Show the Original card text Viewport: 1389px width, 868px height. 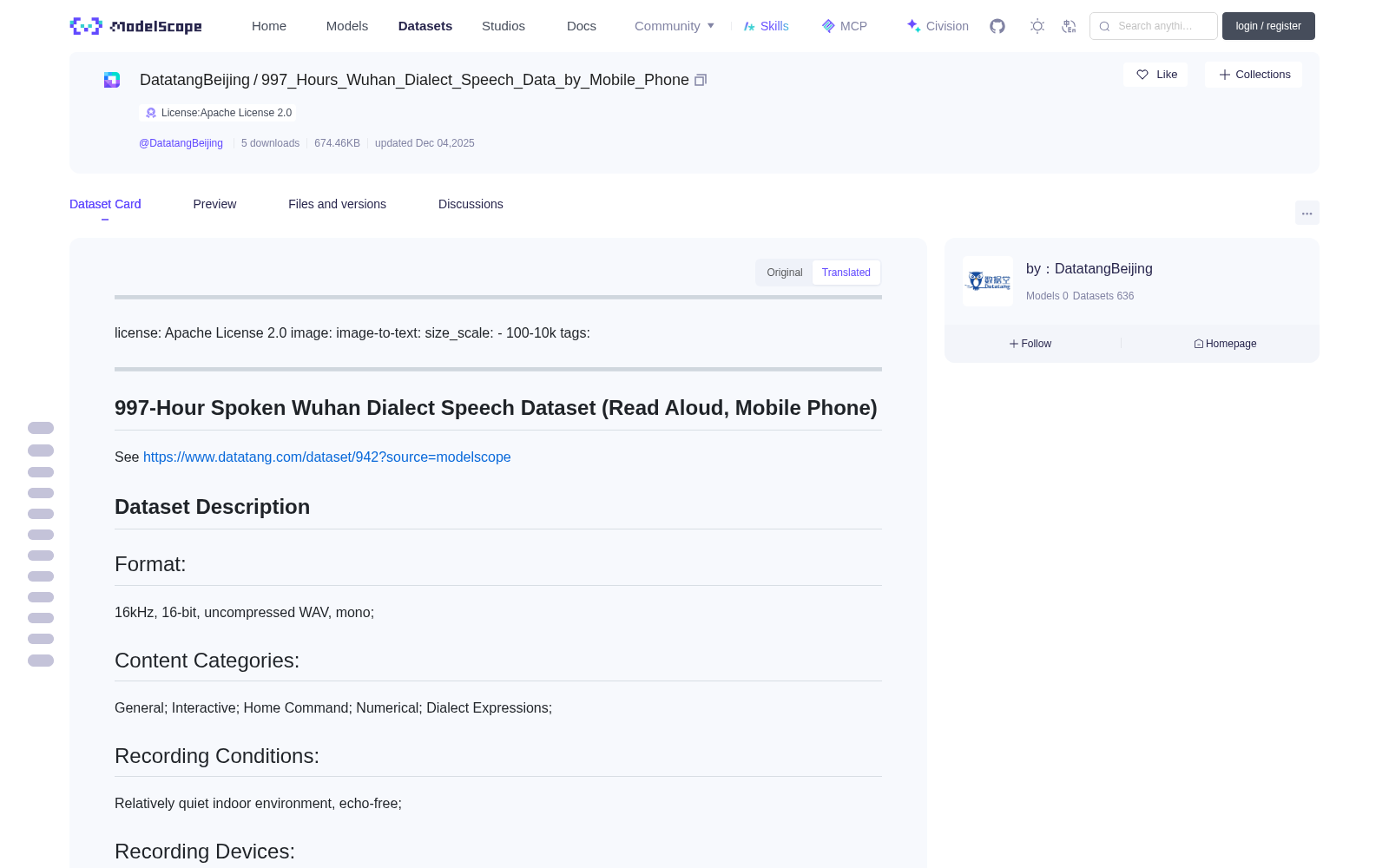point(785,273)
